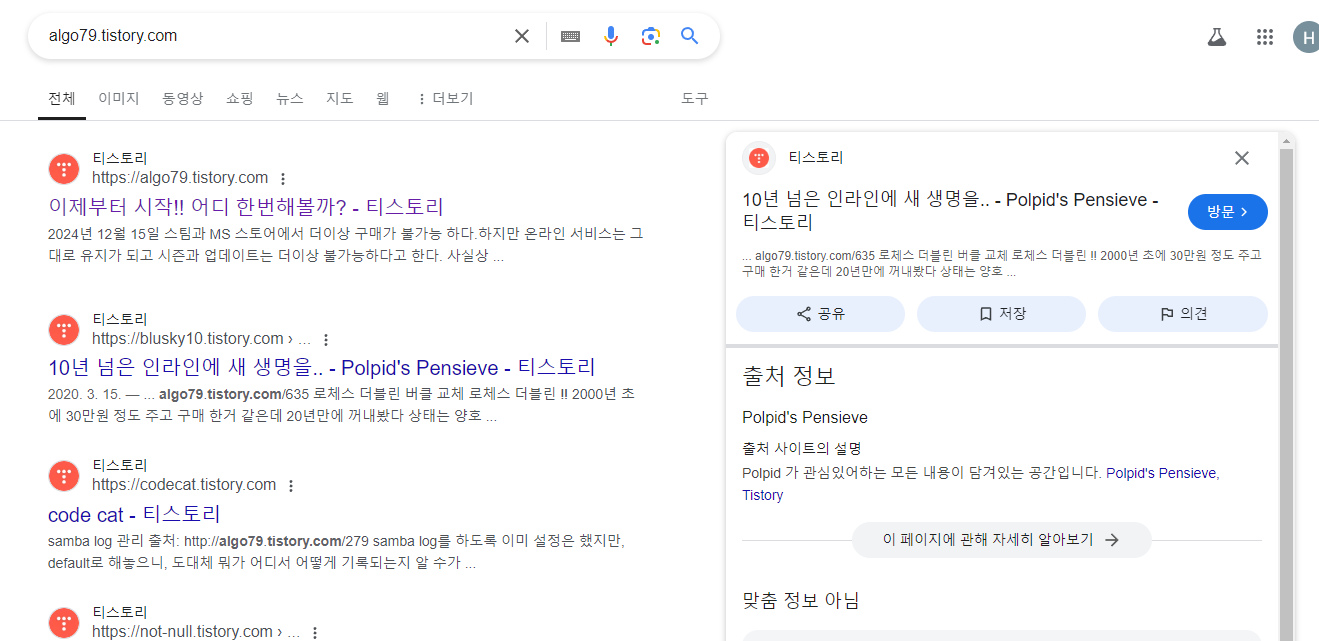This screenshot has height=641, width=1319.
Task: Click the 방문 button in side panel
Action: tap(1227, 212)
